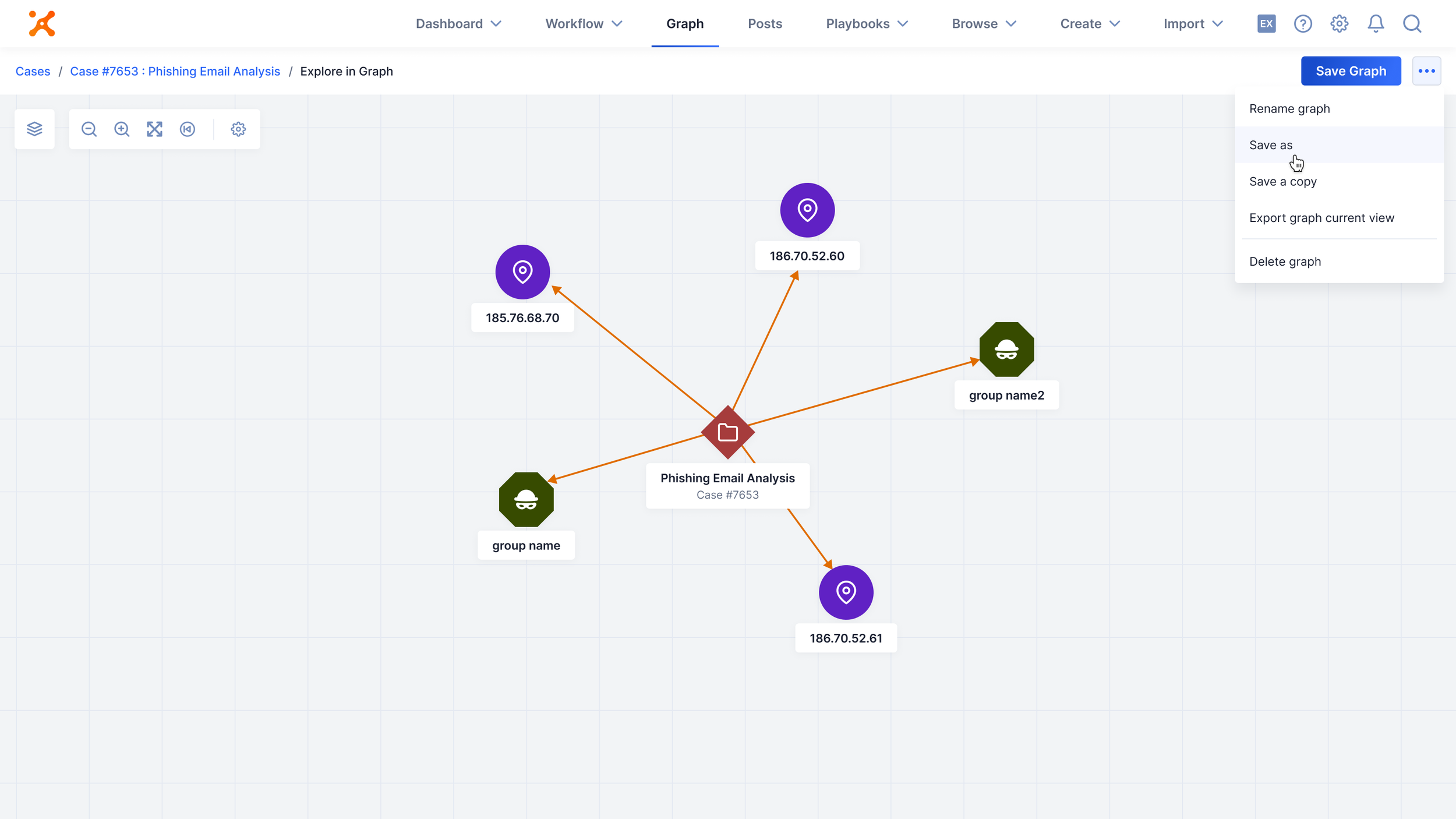
Task: Open the global search icon
Action: (x=1412, y=24)
